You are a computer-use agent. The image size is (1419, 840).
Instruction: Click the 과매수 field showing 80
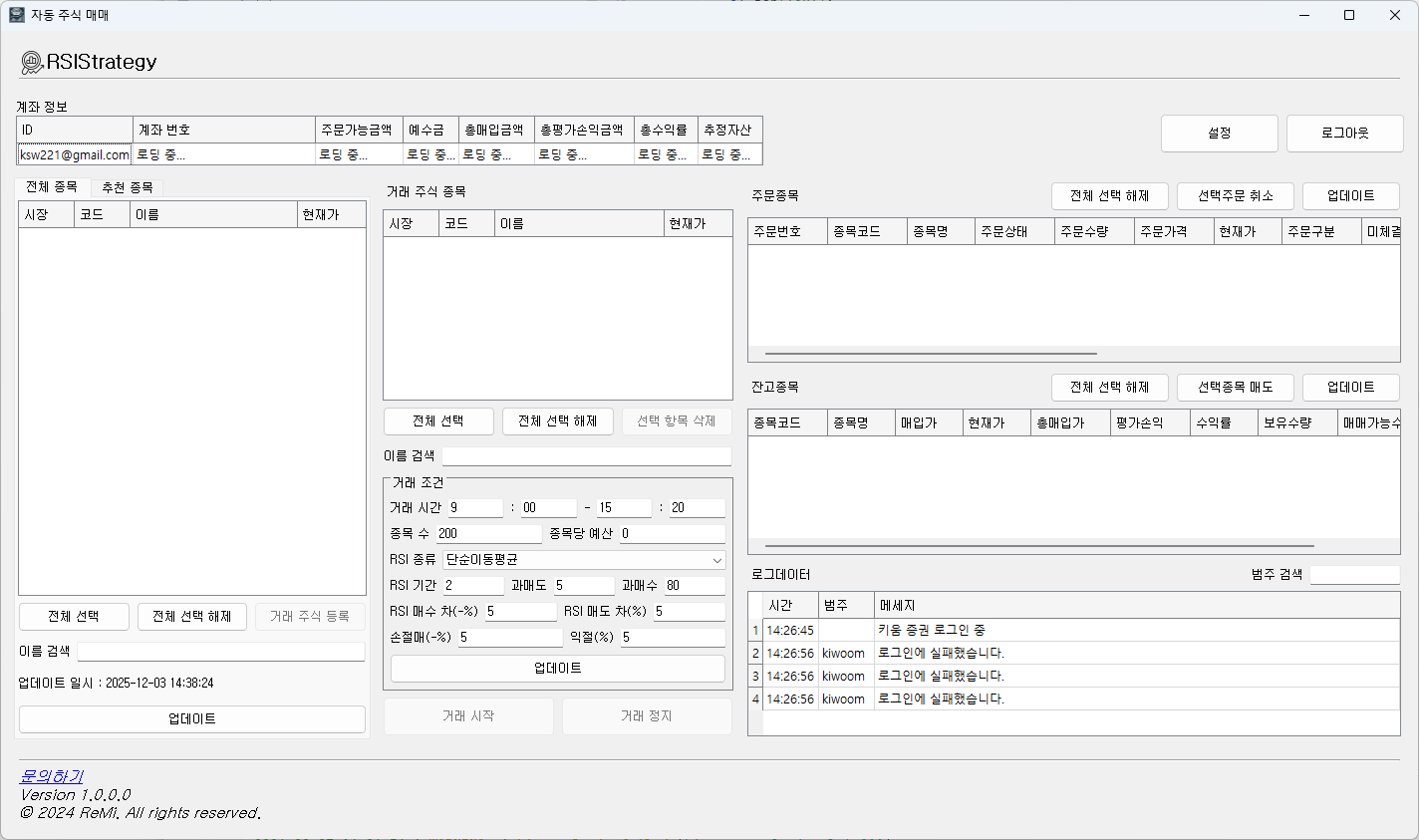coord(695,586)
